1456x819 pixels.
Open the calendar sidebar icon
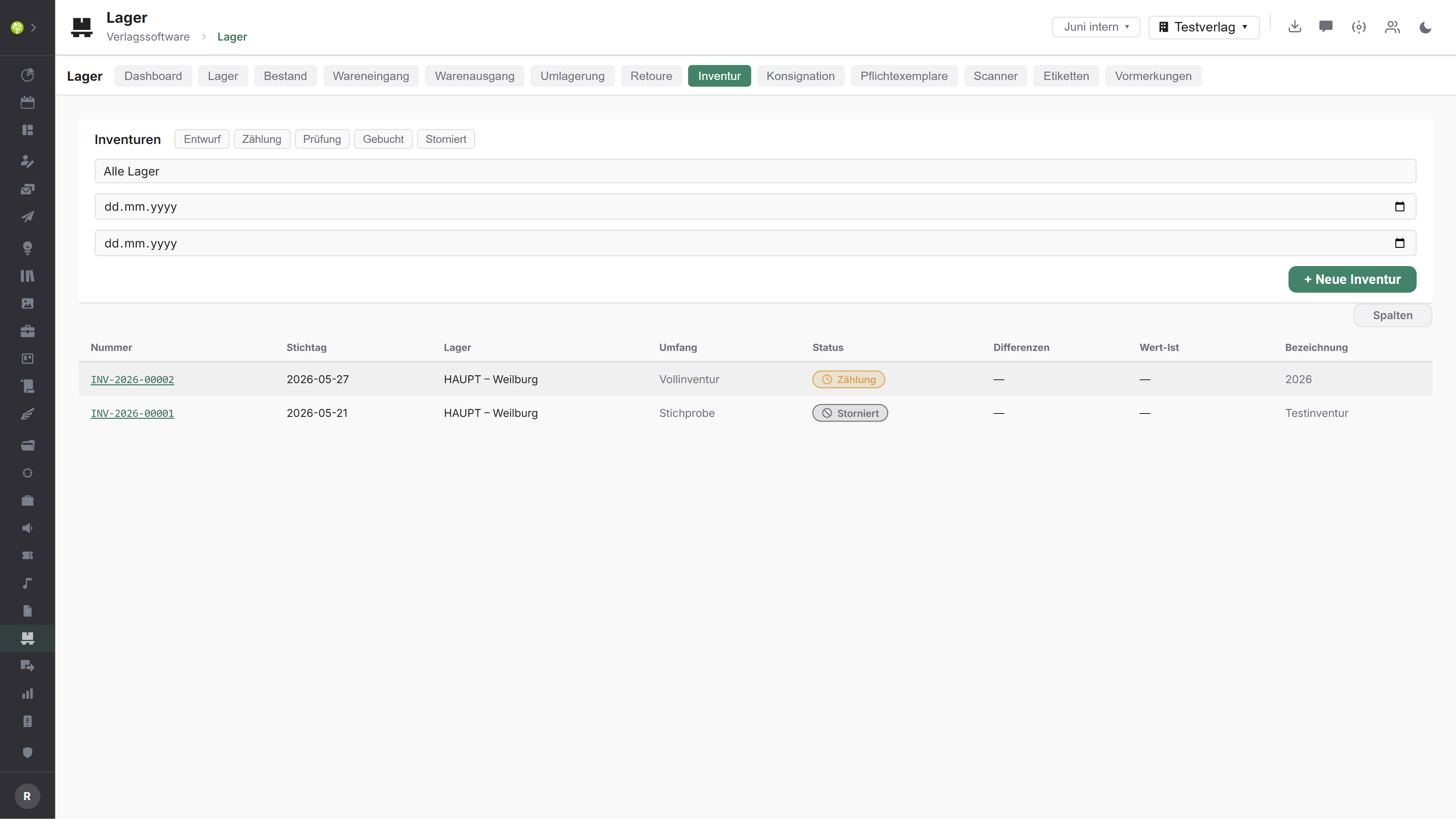point(27,102)
